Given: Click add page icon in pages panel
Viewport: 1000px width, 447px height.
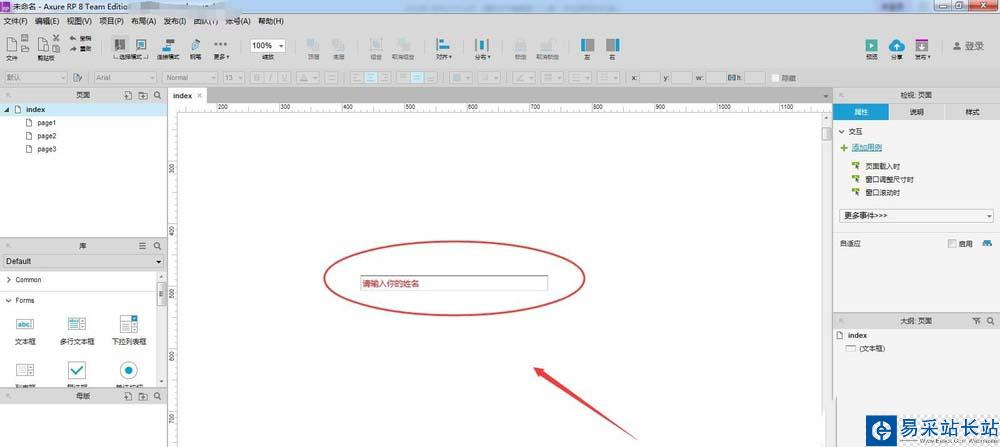Looking at the screenshot, I should click(128, 95).
